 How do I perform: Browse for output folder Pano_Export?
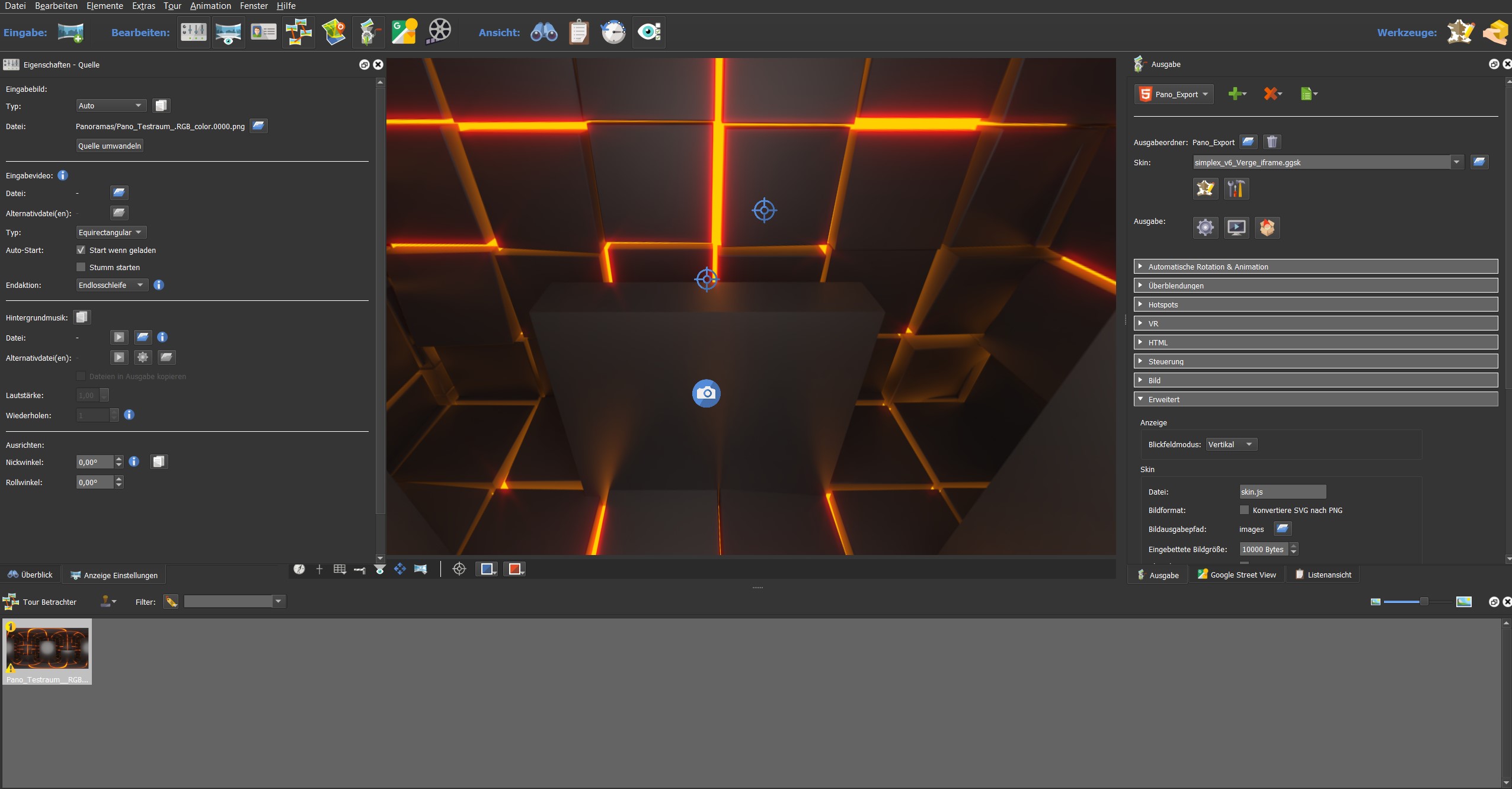(x=1248, y=142)
